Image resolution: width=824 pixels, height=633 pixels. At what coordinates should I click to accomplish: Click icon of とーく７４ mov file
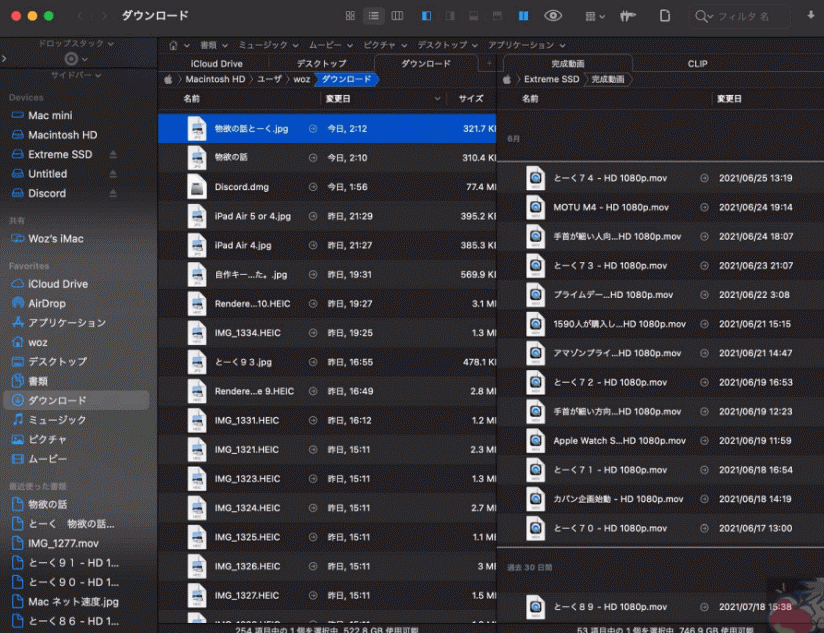click(535, 178)
